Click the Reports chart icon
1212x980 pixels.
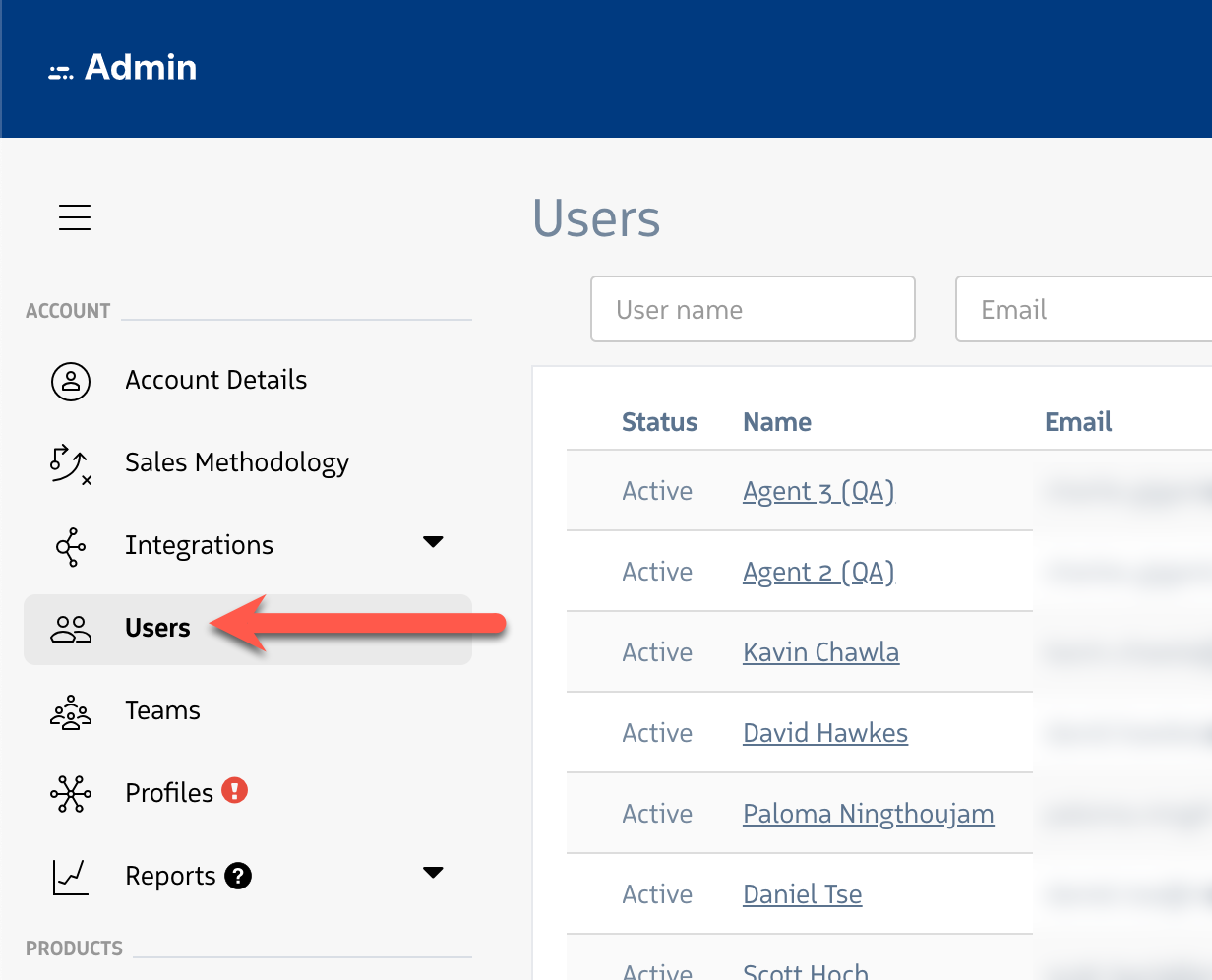point(70,876)
